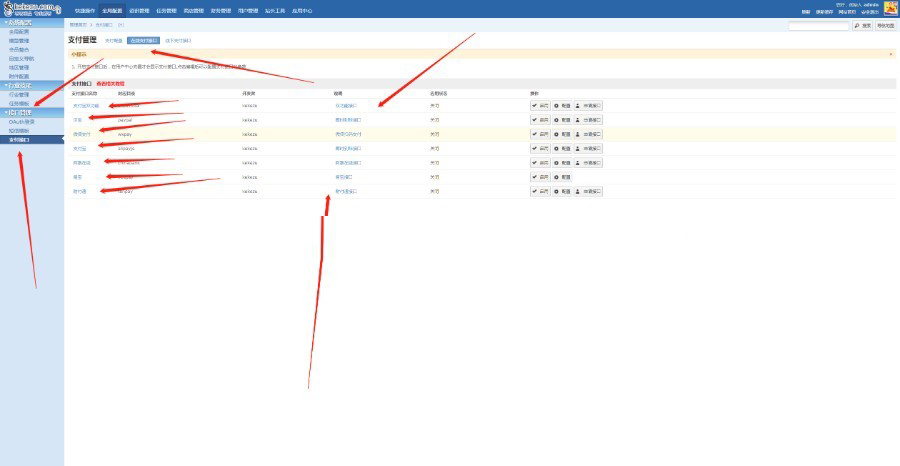Screen dimensions: 900x466
Task: Apply for interface in 支付宝双功能 row
Action: click(x=588, y=106)
